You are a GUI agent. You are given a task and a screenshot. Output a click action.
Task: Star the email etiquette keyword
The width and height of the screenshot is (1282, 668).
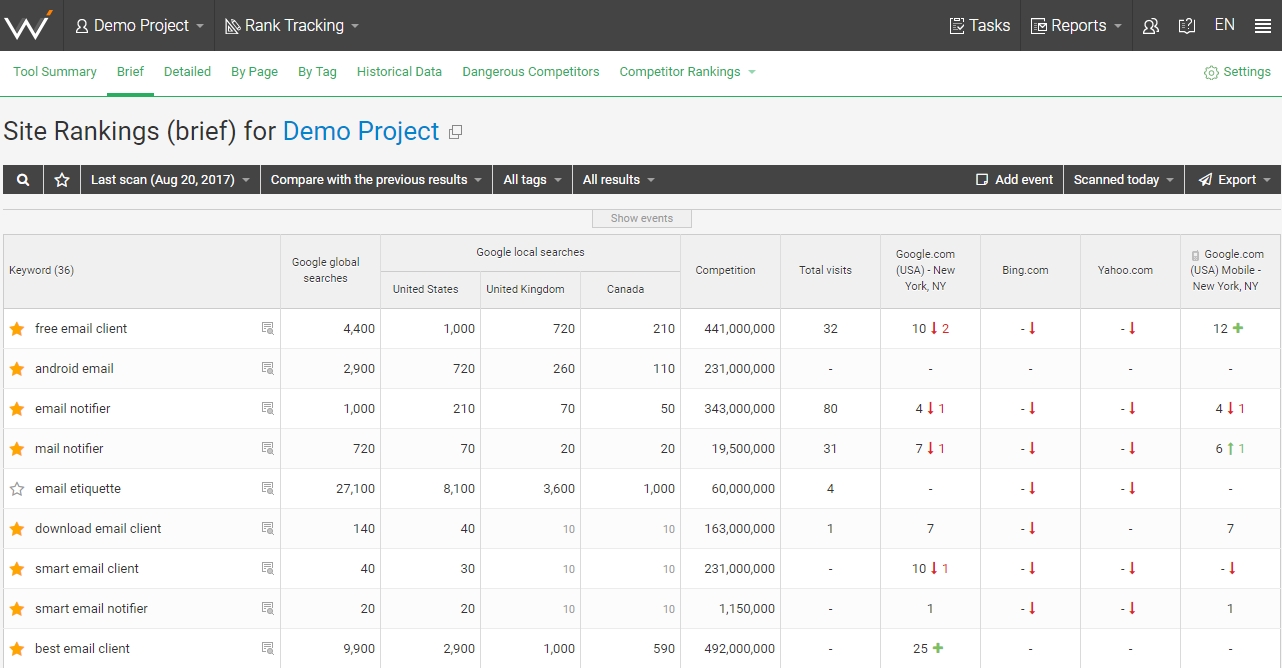pyautogui.click(x=17, y=488)
